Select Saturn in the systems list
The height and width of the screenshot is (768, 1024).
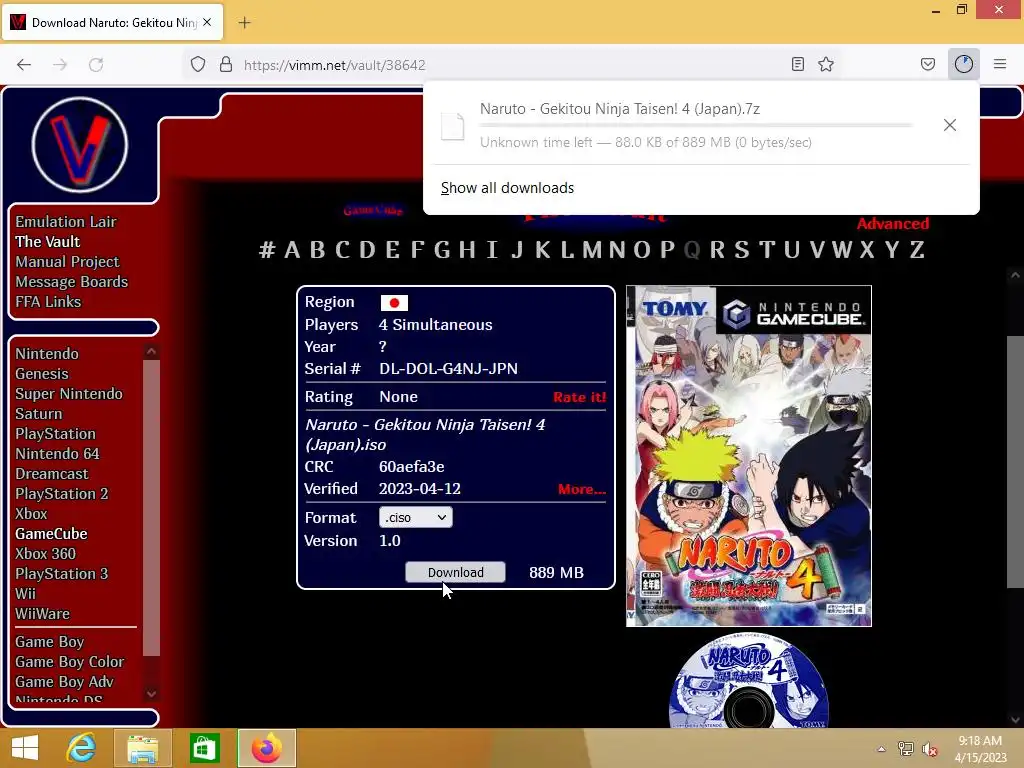tap(39, 414)
